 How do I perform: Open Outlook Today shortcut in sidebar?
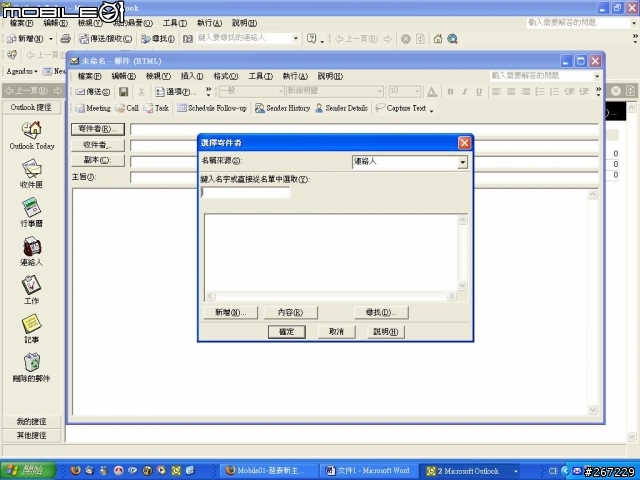coord(32,136)
